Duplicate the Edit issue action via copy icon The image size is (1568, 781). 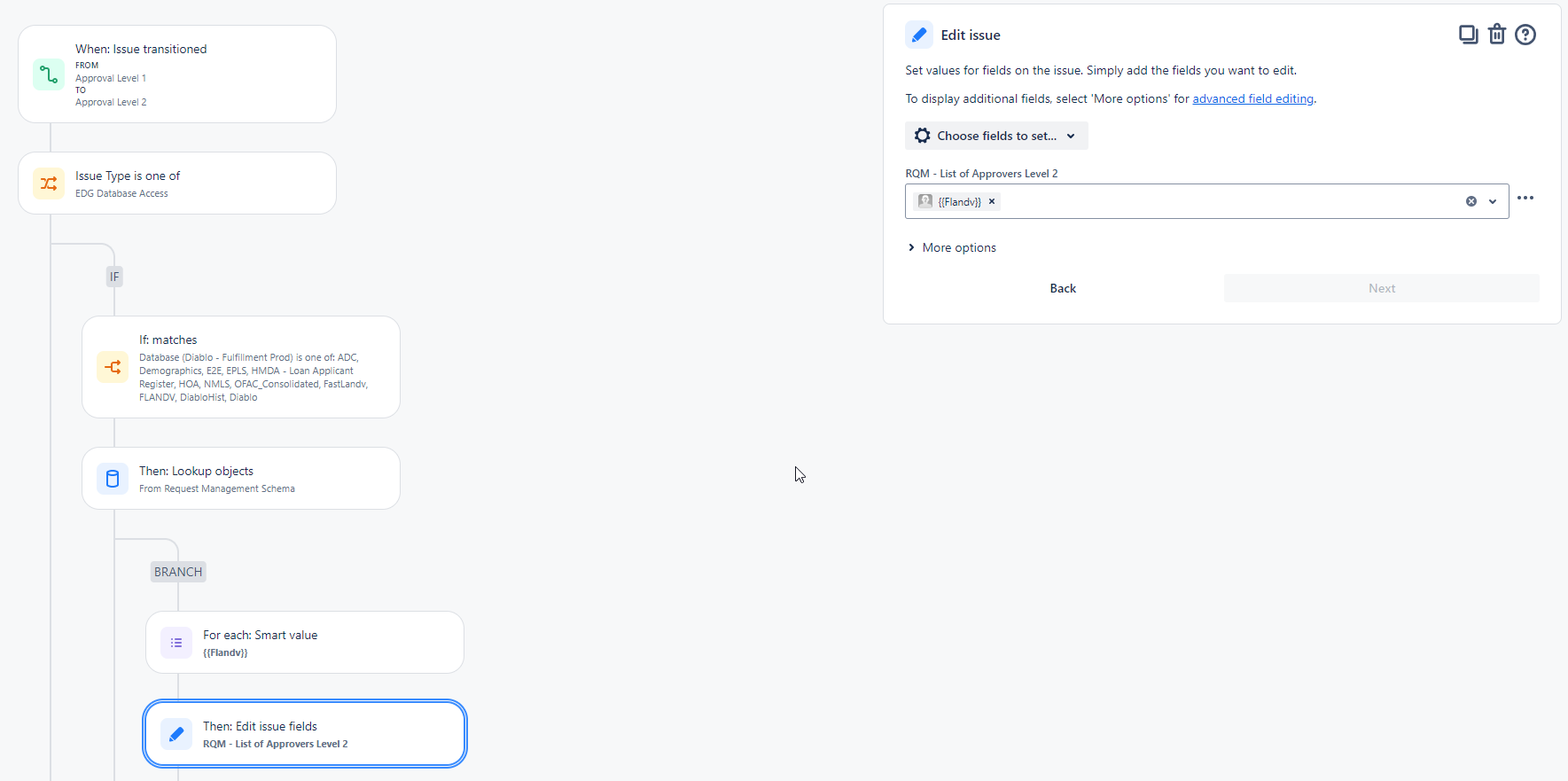point(1468,34)
